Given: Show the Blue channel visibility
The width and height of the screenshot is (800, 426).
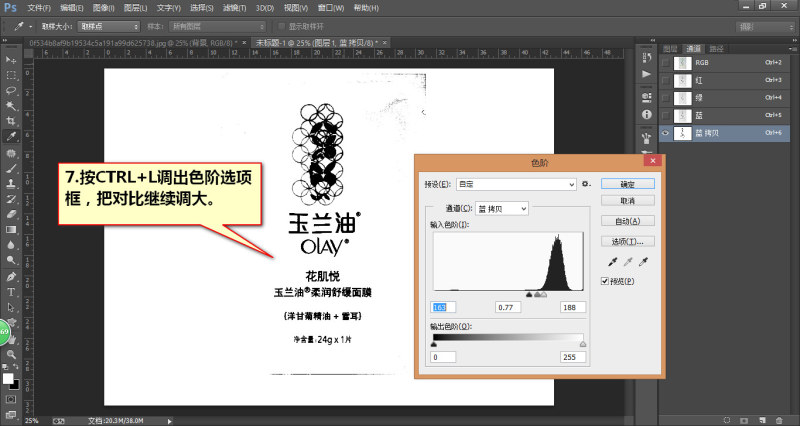Looking at the screenshot, I should click(665, 115).
